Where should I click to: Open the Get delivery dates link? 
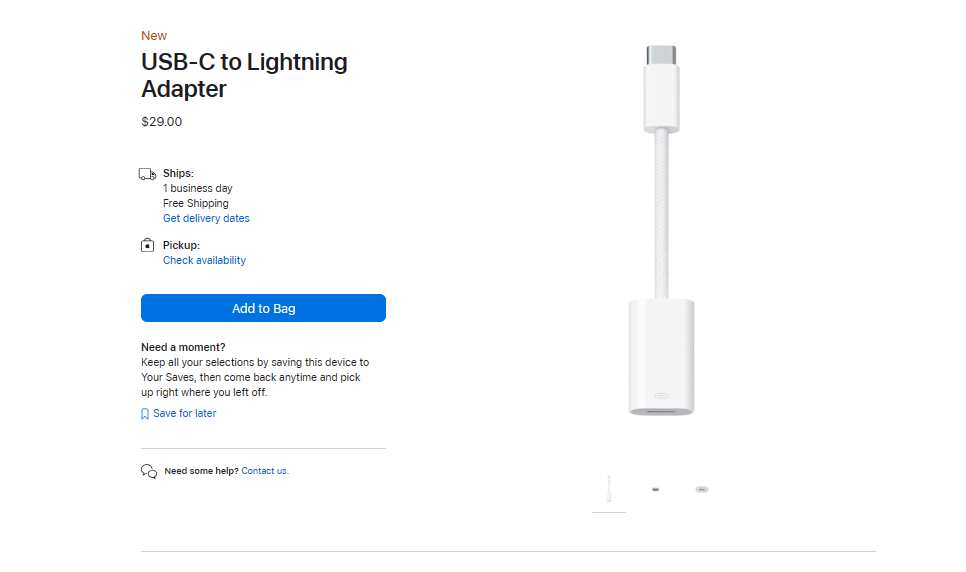pyautogui.click(x=206, y=218)
